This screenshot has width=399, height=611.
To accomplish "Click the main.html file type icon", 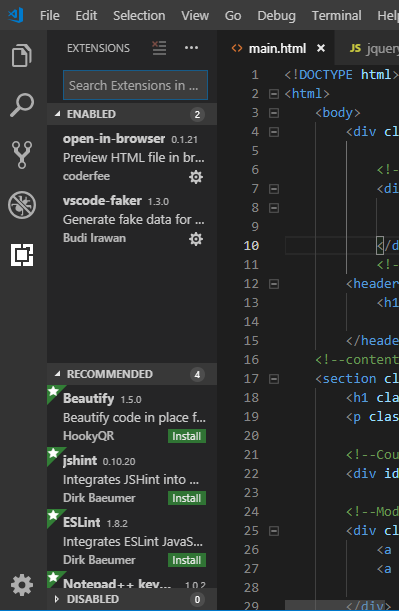I will (x=237, y=48).
